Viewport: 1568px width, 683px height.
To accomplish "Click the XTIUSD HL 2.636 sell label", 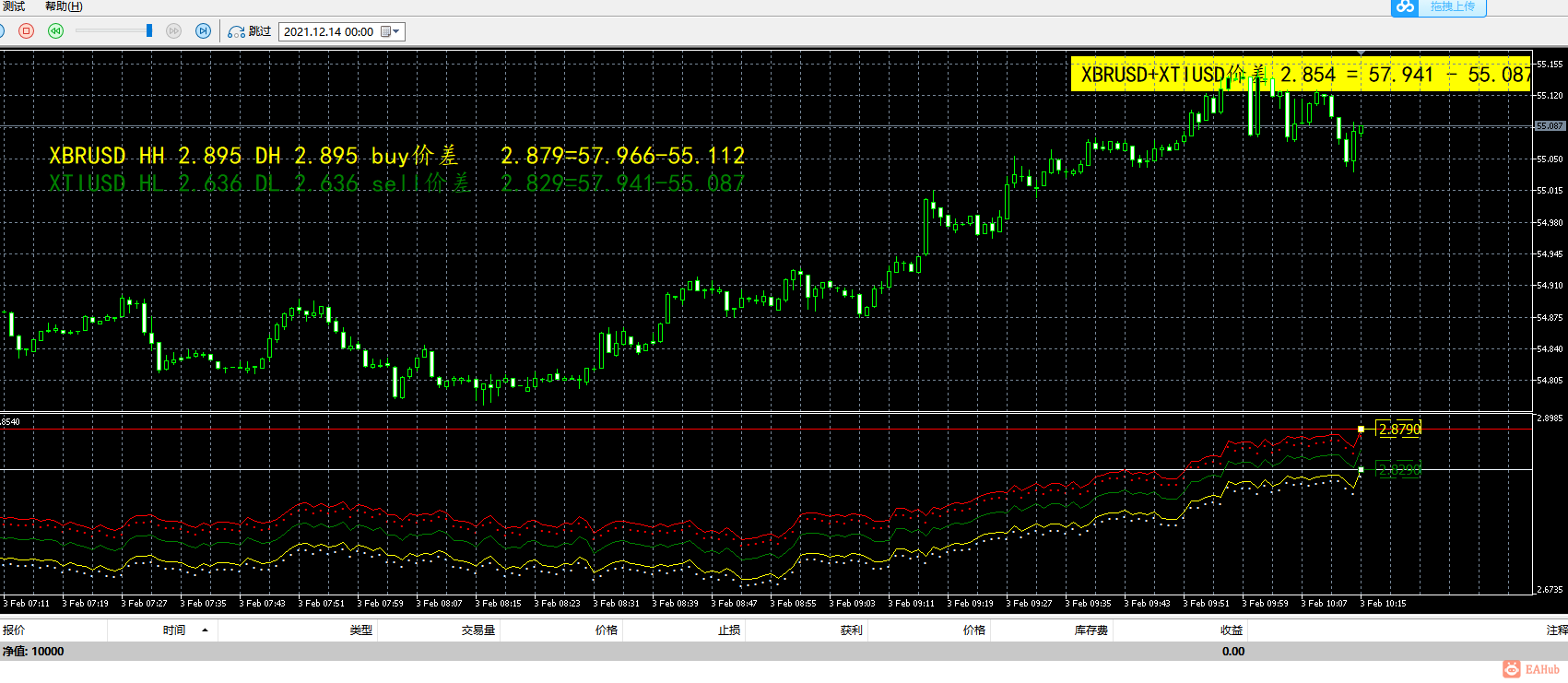I will (396, 183).
